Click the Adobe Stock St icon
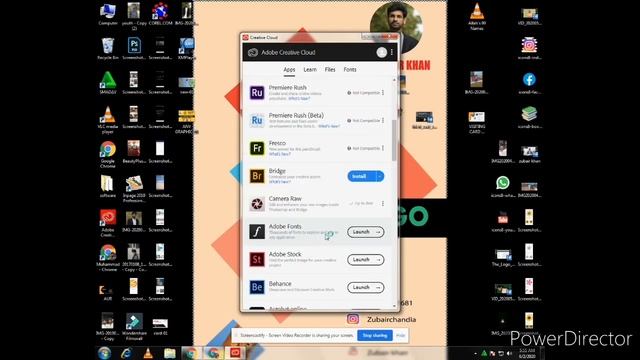 pos(257,259)
